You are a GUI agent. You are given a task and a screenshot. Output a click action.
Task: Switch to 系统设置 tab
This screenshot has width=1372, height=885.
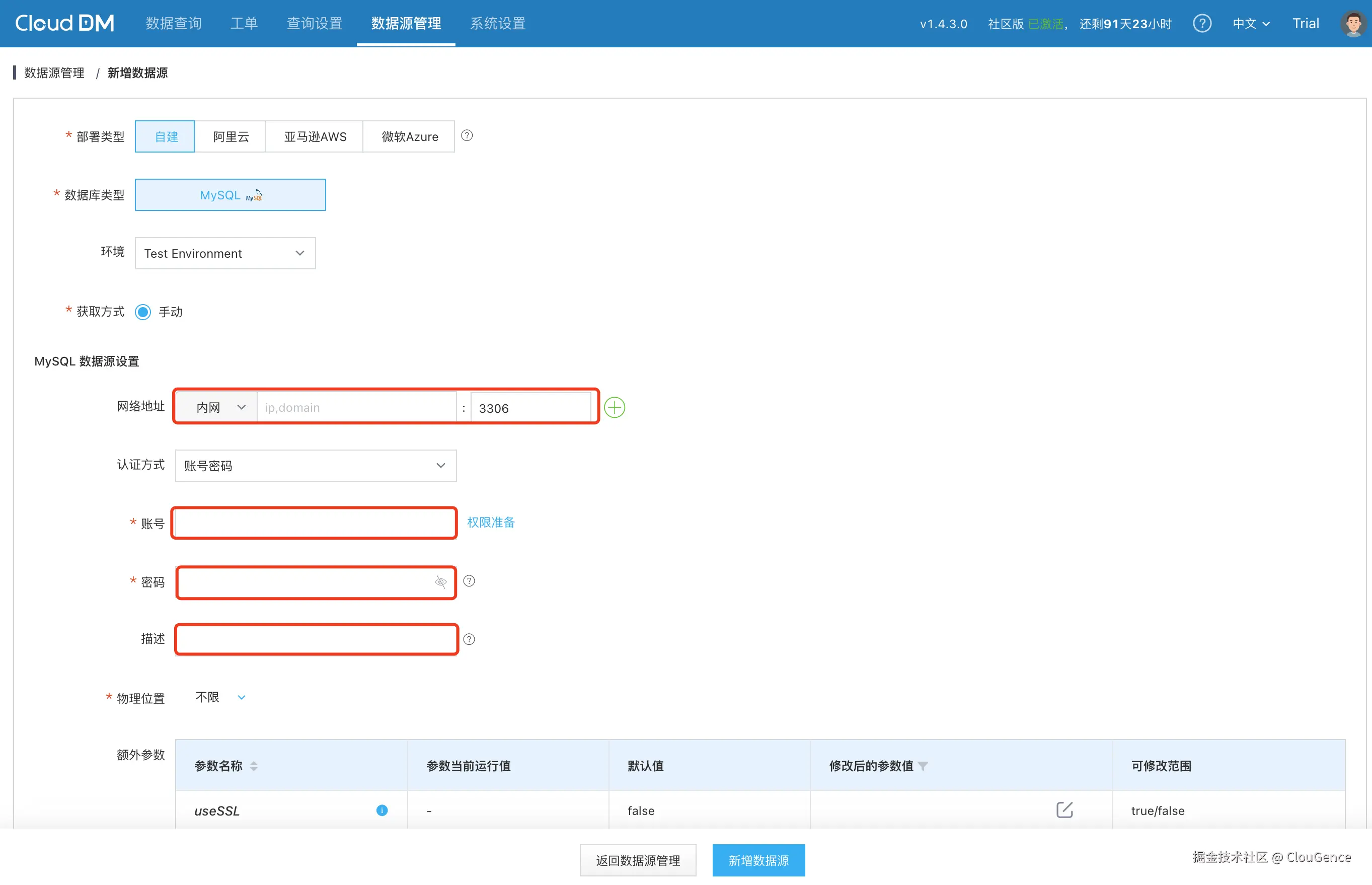[498, 24]
